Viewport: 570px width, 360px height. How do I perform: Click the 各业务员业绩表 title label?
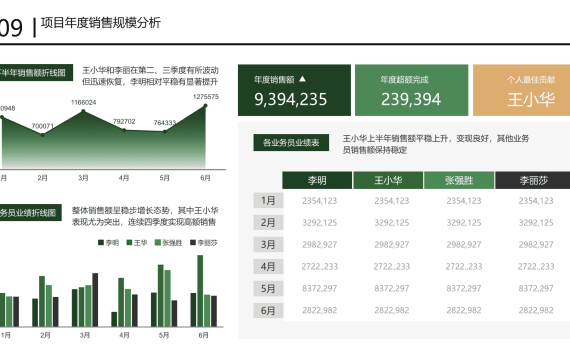pos(291,143)
